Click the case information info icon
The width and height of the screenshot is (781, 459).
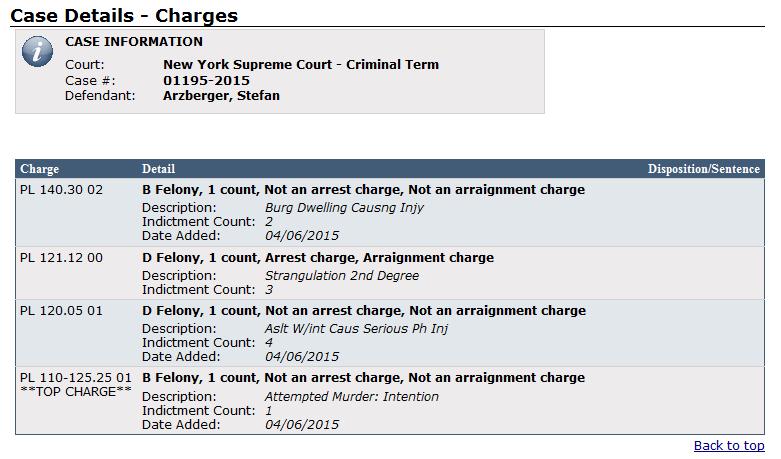pyautogui.click(x=38, y=52)
